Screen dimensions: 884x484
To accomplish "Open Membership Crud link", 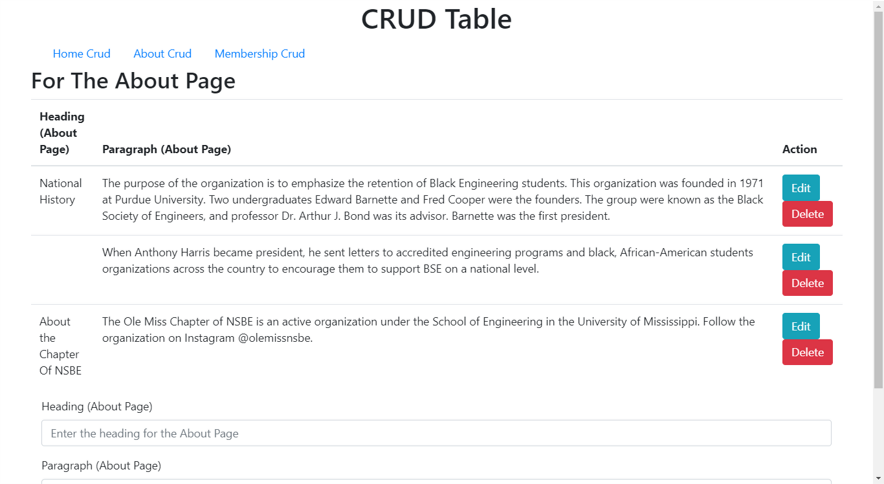I will pyautogui.click(x=259, y=54).
